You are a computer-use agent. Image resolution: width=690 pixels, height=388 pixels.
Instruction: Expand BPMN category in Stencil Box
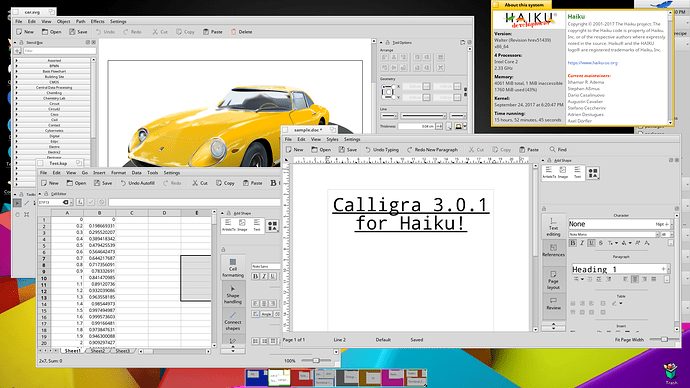(x=52, y=66)
